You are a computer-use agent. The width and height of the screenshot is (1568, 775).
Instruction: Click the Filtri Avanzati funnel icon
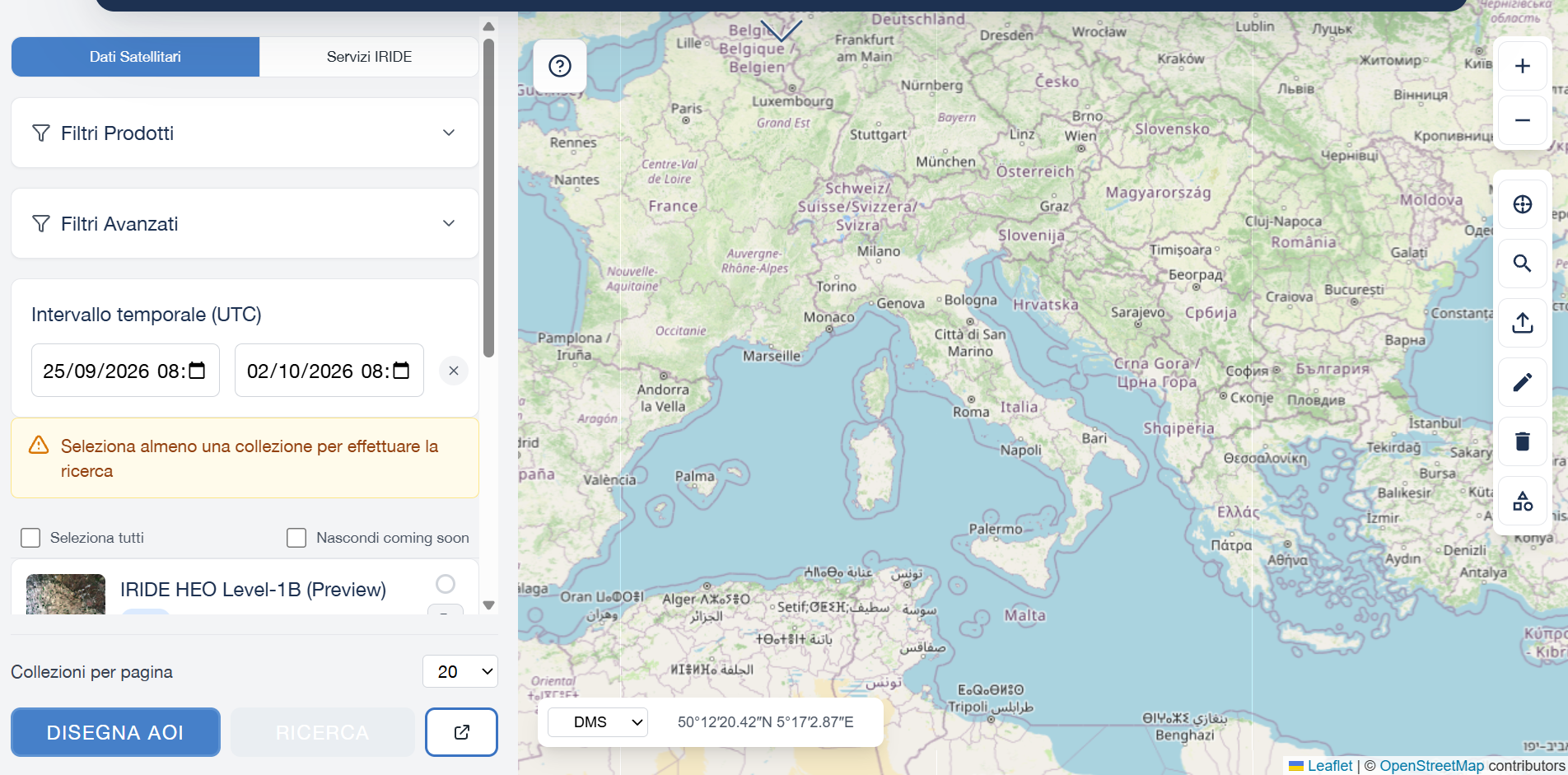pos(41,224)
